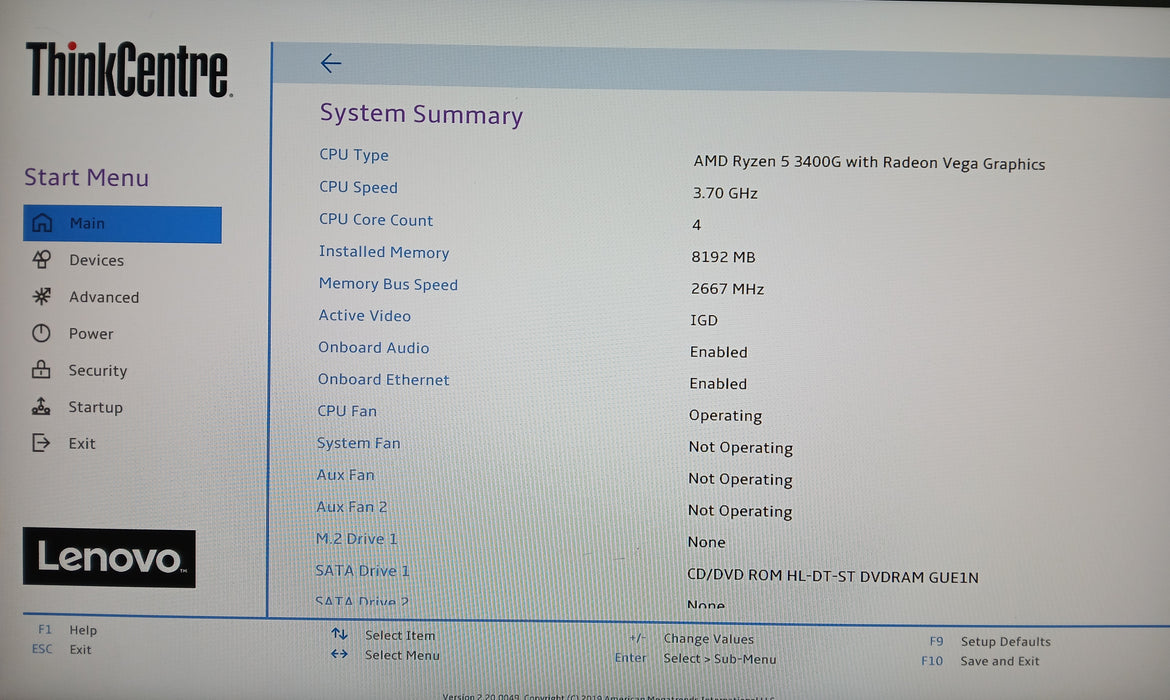1170x700 pixels.
Task: Click the IGD value
Action: click(x=704, y=320)
